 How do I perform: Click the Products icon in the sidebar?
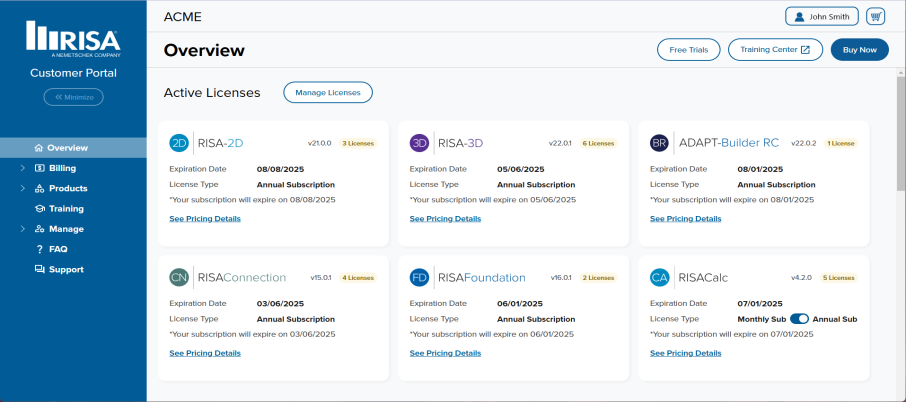coord(40,188)
